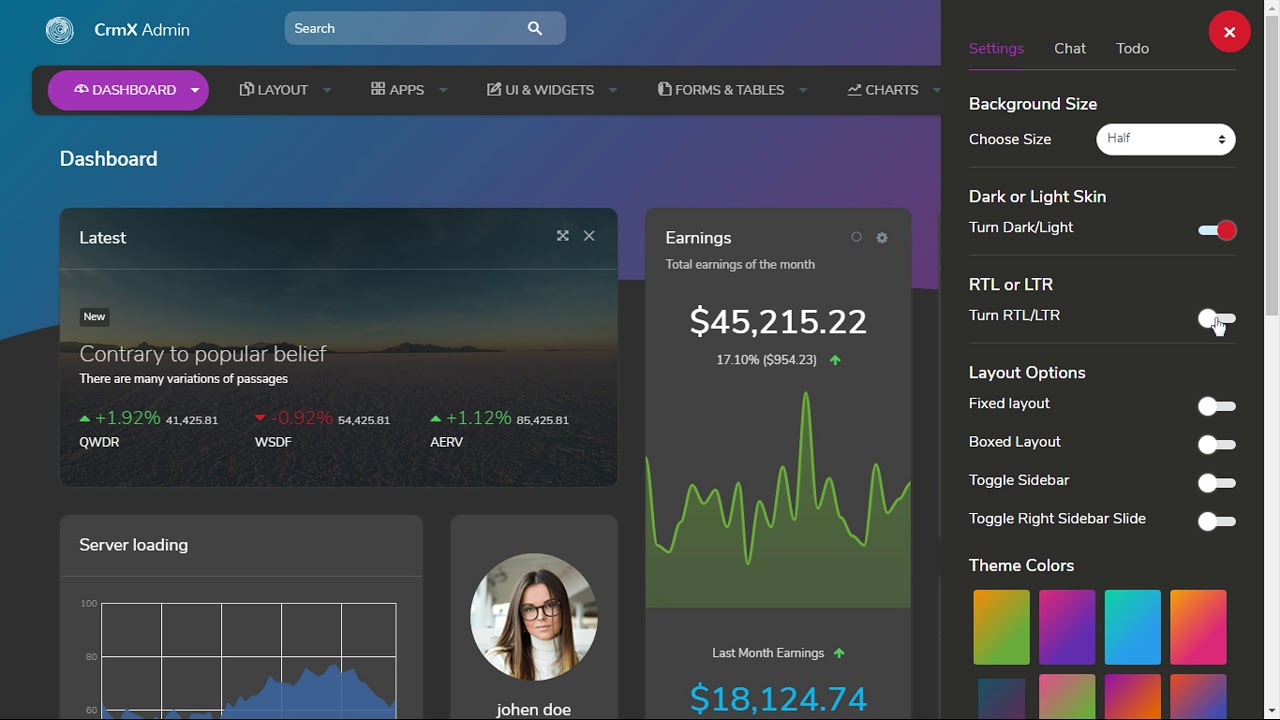Enable the Fixed layout switch
The width and height of the screenshot is (1280, 720).
[x=1217, y=407]
